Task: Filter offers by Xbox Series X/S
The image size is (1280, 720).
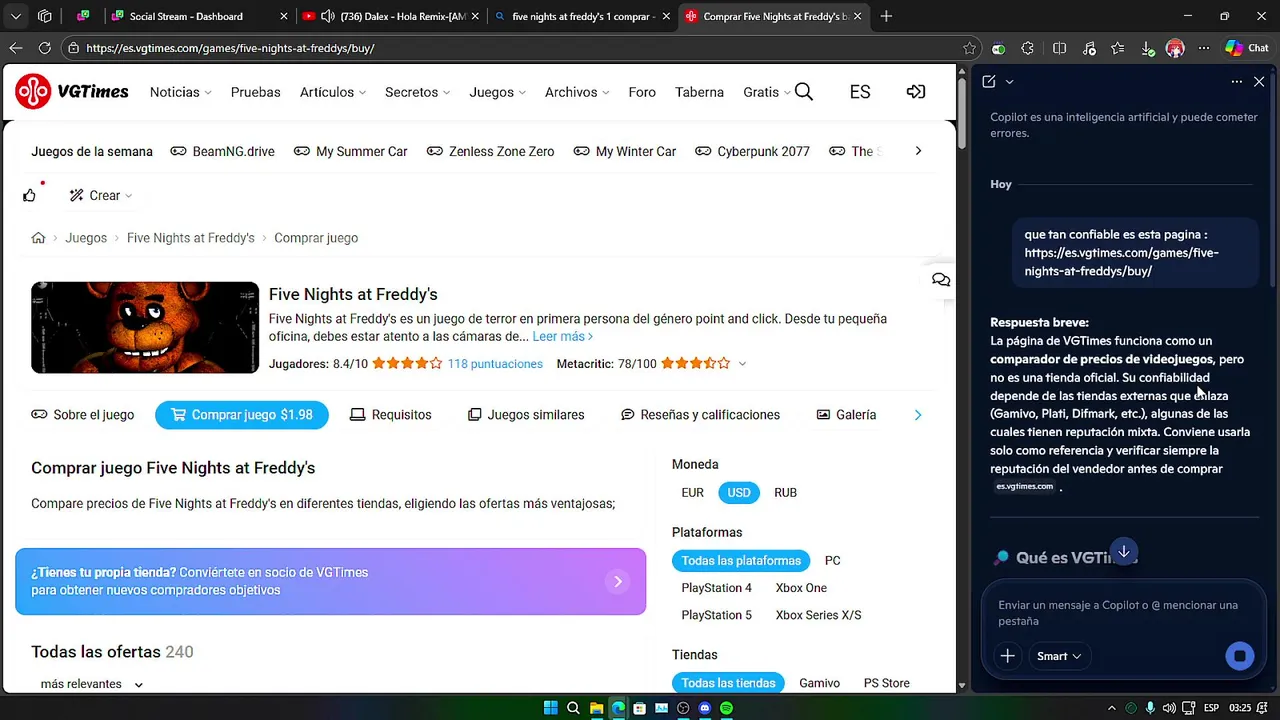Action: coord(818,615)
